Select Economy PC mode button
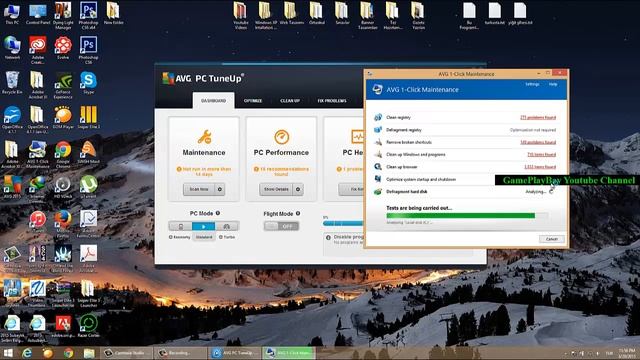 tap(180, 226)
